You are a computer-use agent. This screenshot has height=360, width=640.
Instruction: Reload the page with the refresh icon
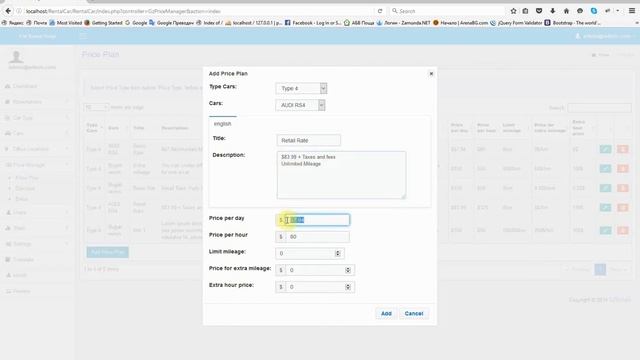(380, 11)
